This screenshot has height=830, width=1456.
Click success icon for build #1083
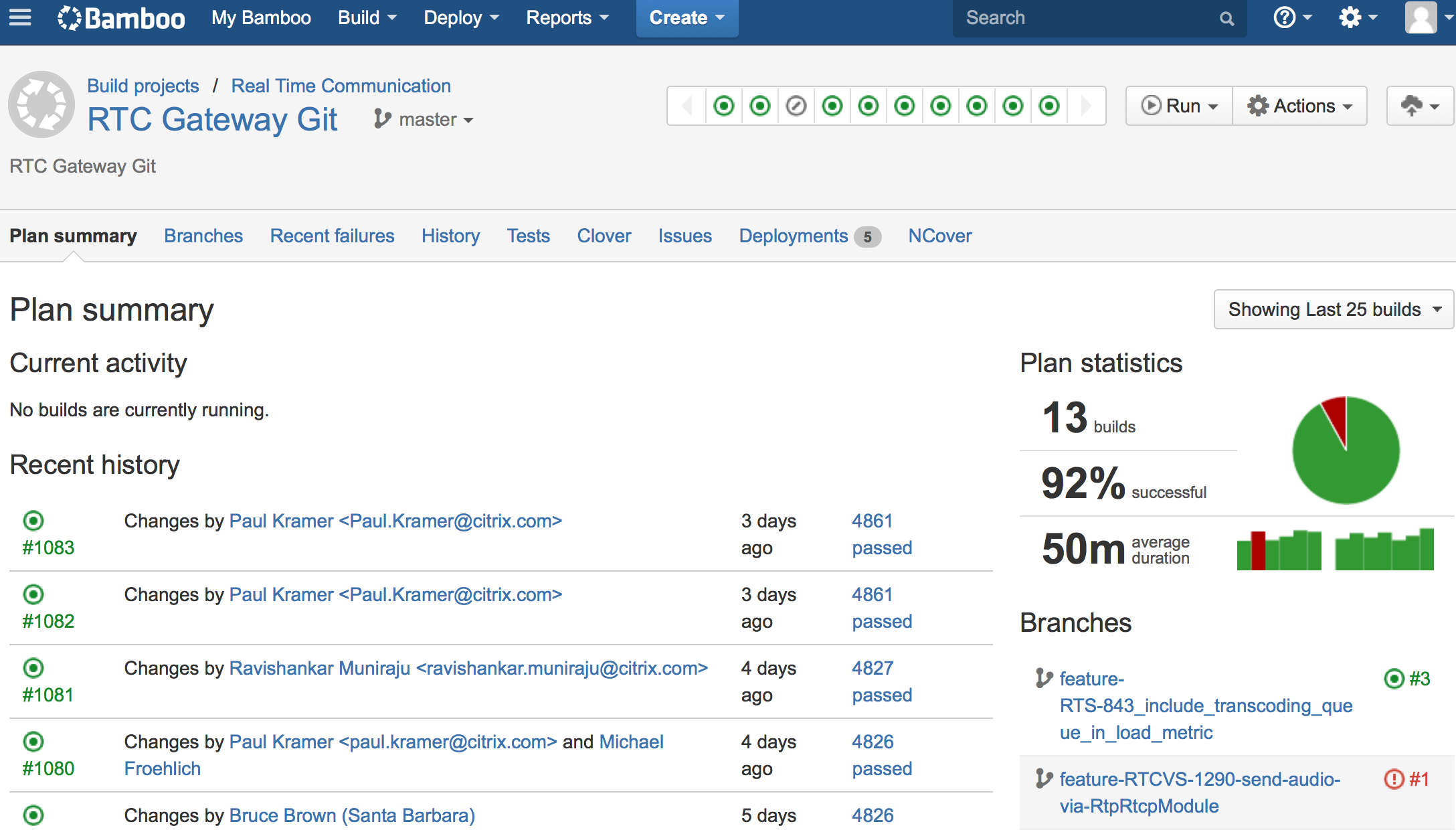[33, 521]
